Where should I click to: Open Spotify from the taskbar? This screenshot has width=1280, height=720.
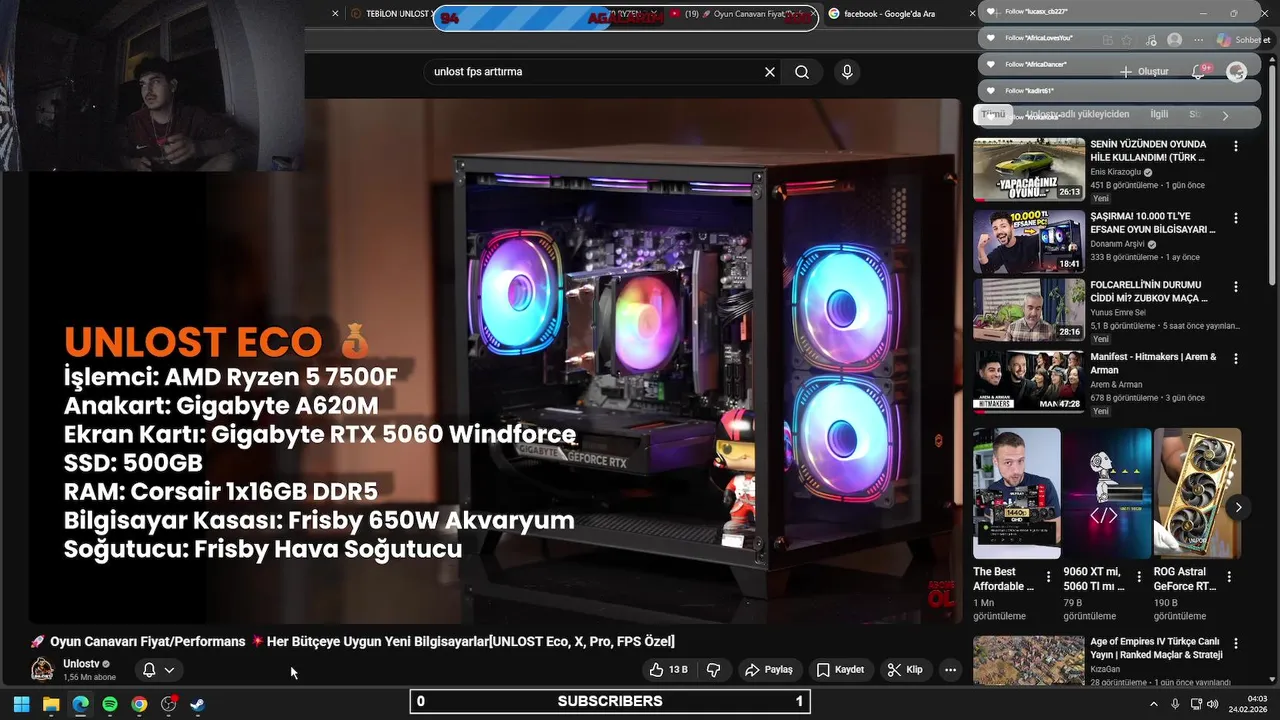110,704
